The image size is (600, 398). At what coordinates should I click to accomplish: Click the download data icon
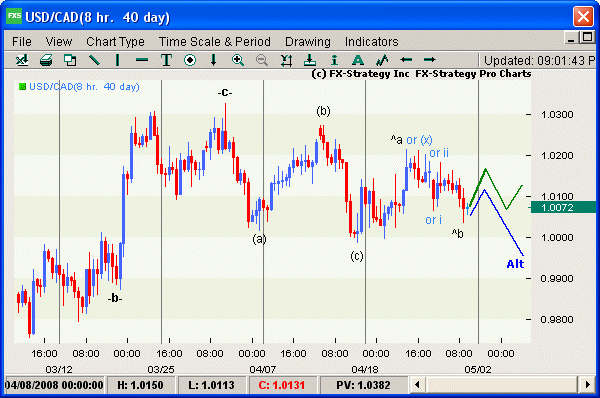coord(310,60)
